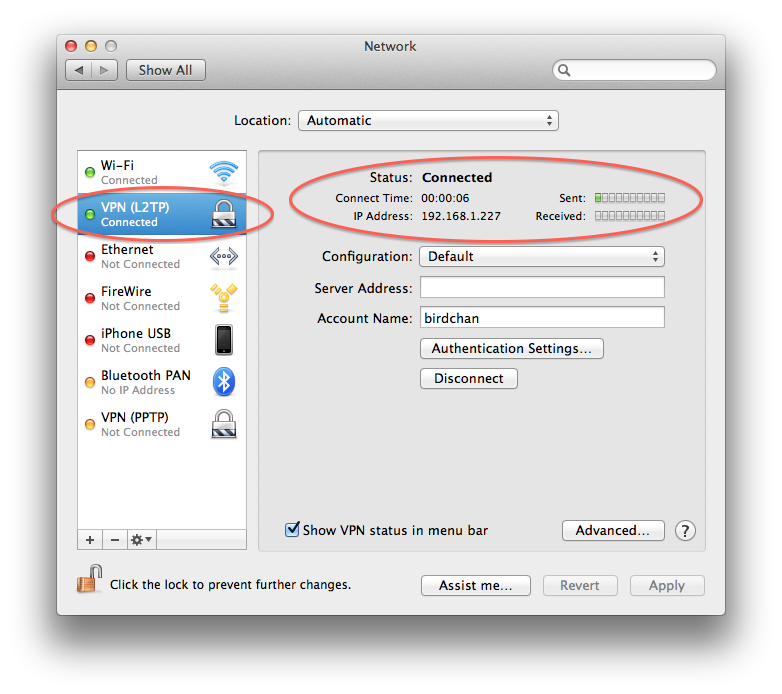The height and width of the screenshot is (694, 782).
Task: Go back with the left arrow
Action: (x=78, y=70)
